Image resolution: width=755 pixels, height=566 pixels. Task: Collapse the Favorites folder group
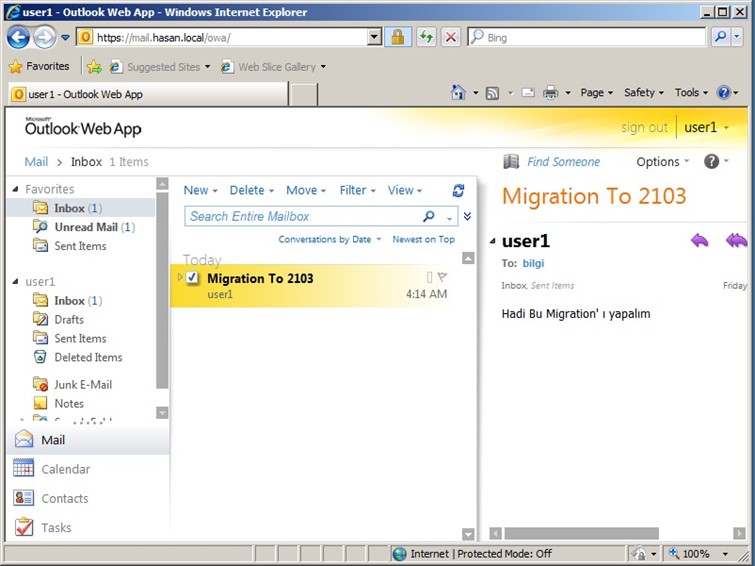pos(15,189)
